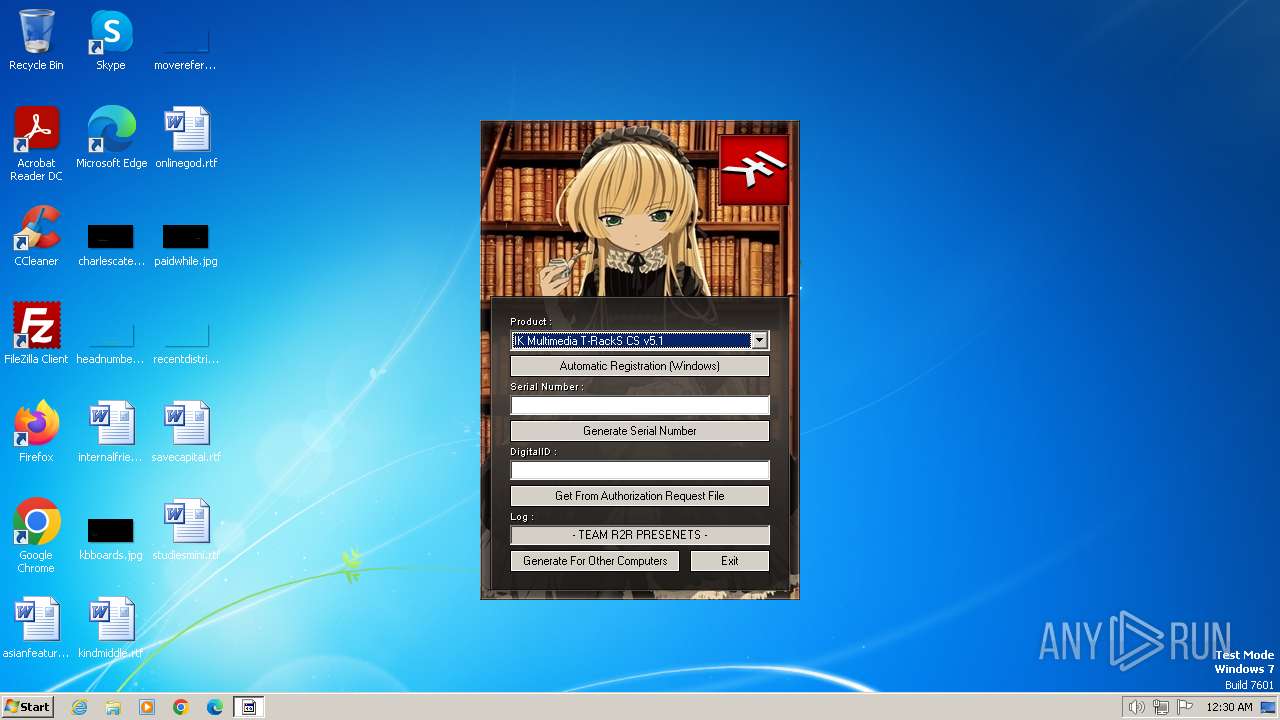Select FileZilla Client shortcut

tap(36, 334)
